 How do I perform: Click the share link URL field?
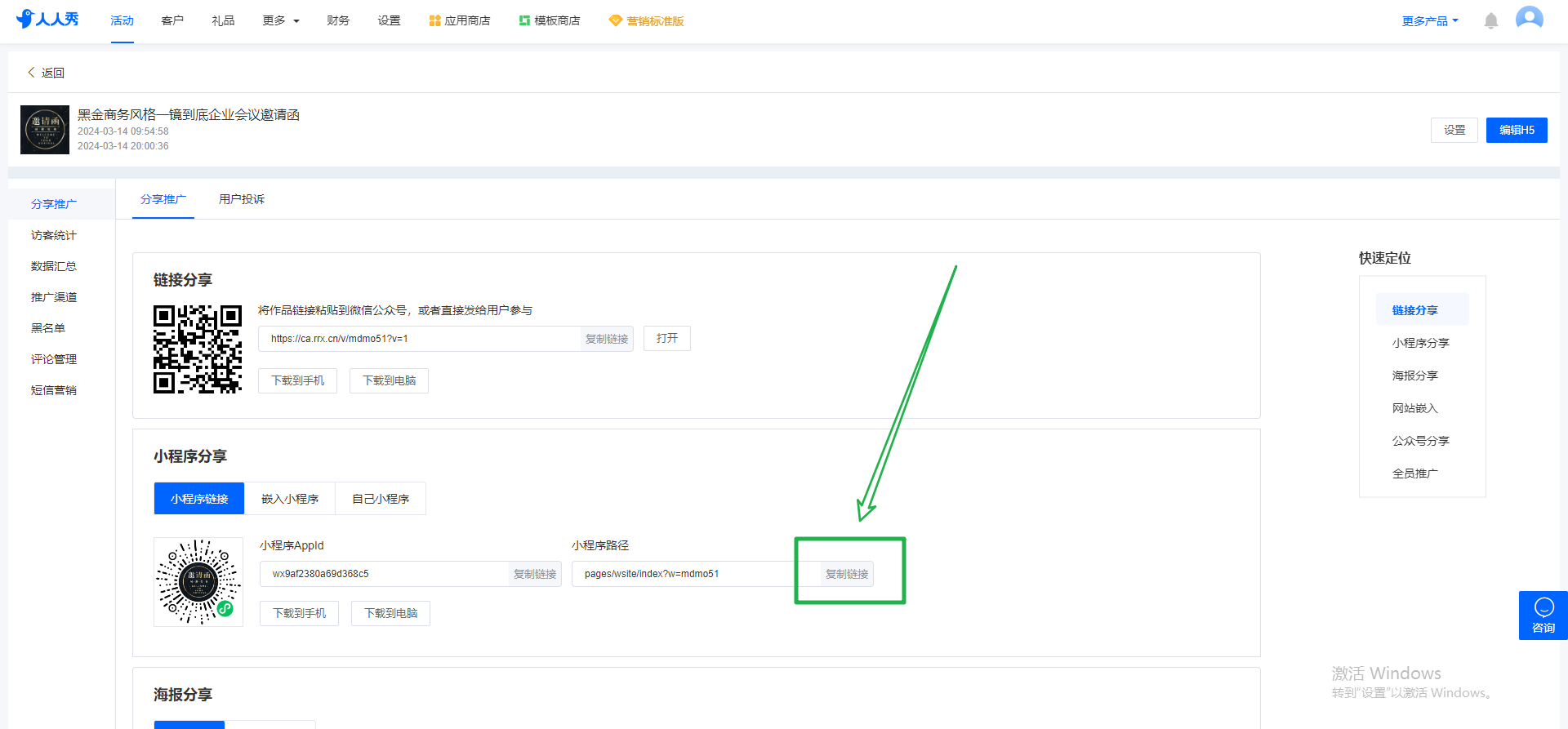click(x=420, y=339)
